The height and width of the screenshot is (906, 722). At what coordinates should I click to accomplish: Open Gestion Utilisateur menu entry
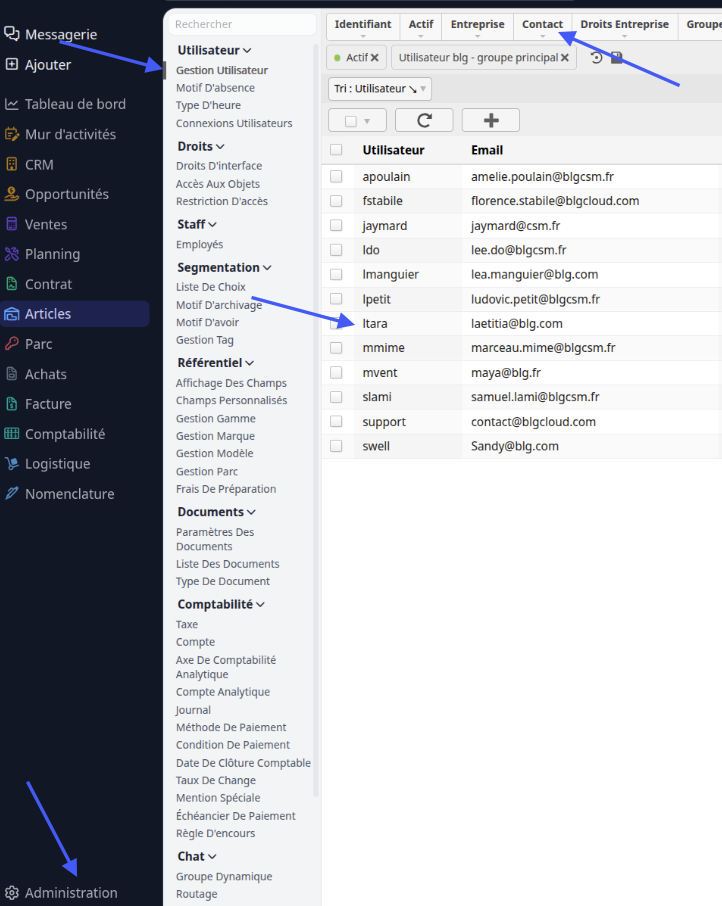tap(222, 70)
